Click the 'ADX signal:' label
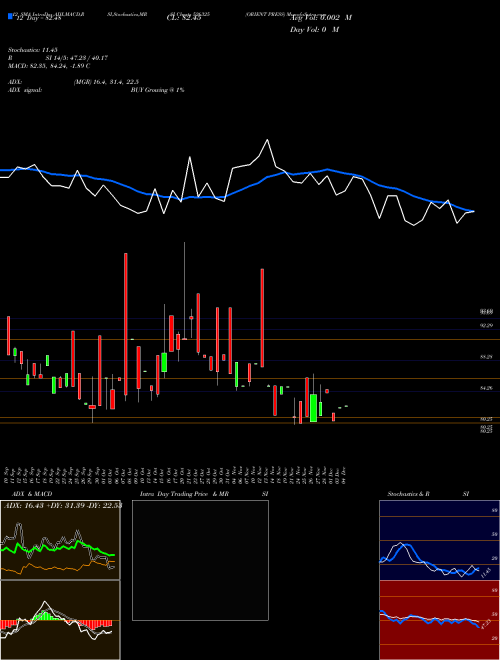Screen dimensions: 500x660 point(24,90)
